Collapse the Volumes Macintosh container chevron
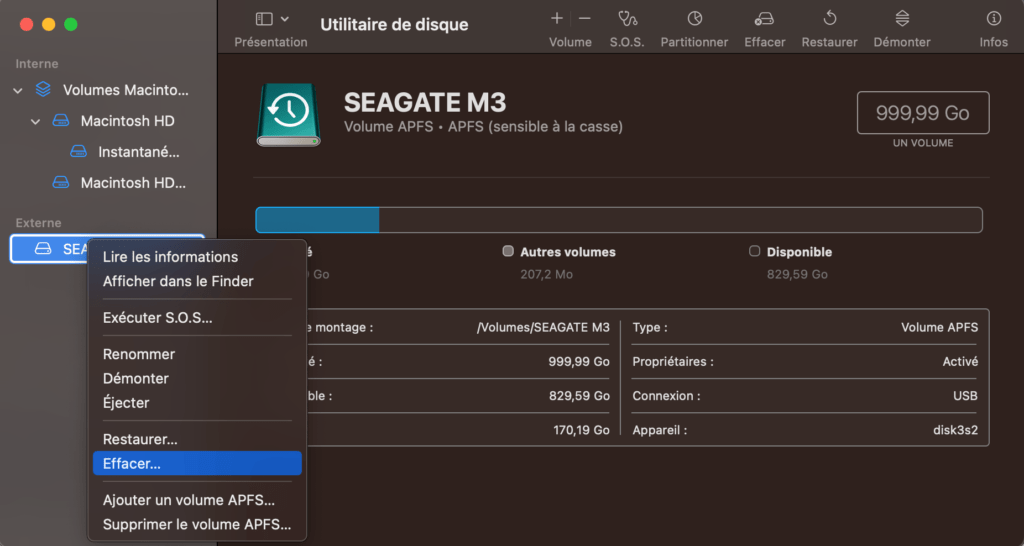This screenshot has width=1024, height=546. pos(18,90)
